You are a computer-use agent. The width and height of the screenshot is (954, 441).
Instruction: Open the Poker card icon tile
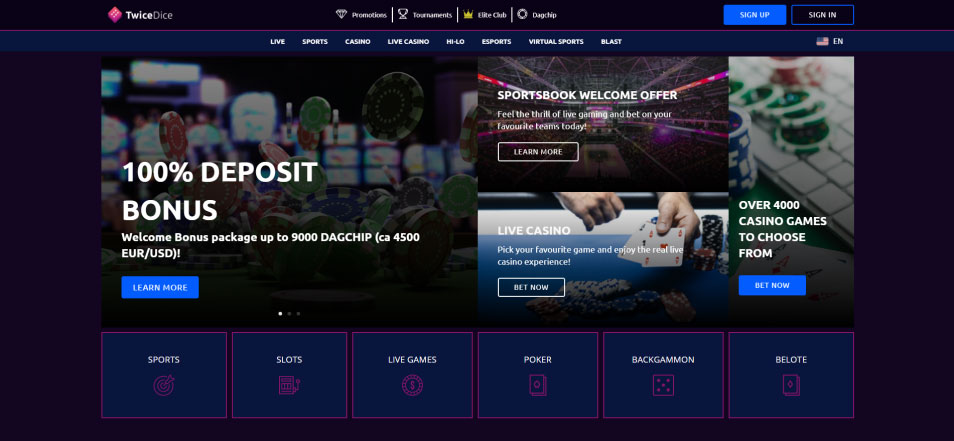[x=537, y=375]
